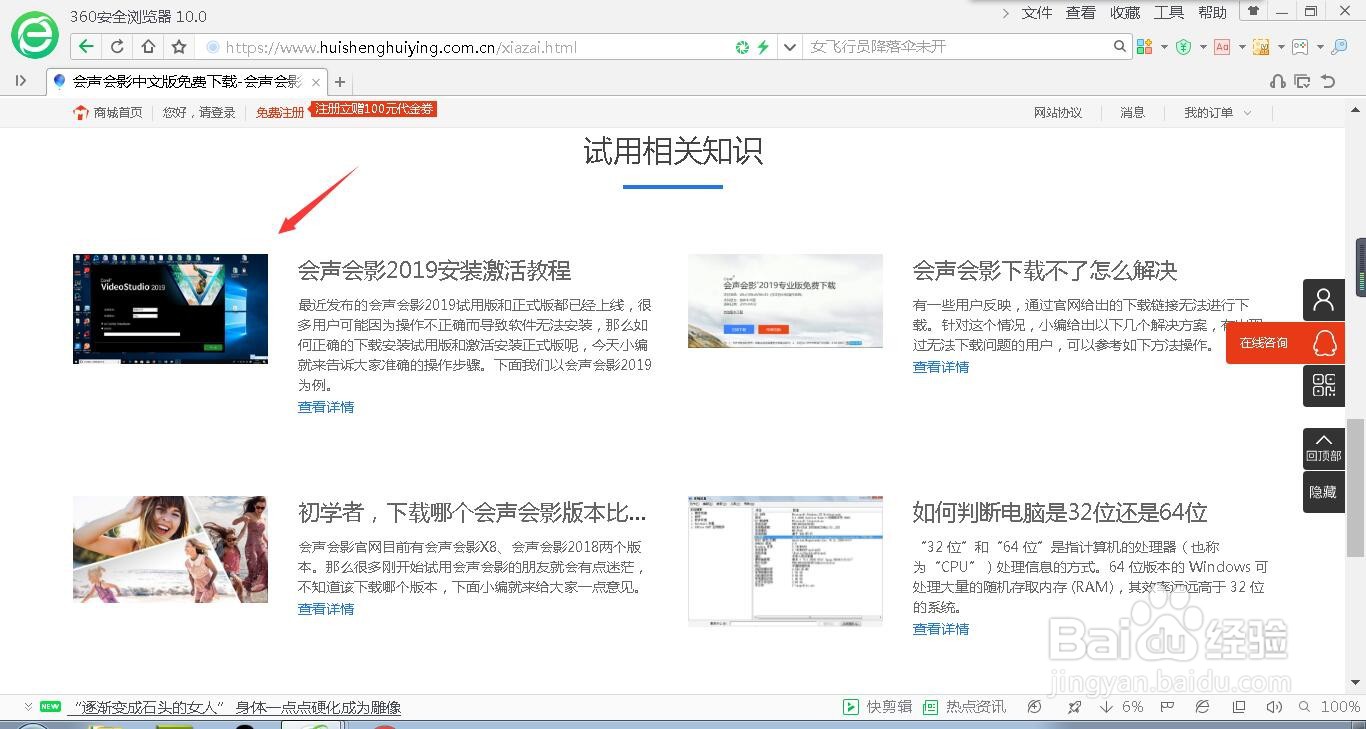Screen dimensions: 1366x729
Task: Click the 100% zoom level in status bar
Action: tap(1340, 707)
